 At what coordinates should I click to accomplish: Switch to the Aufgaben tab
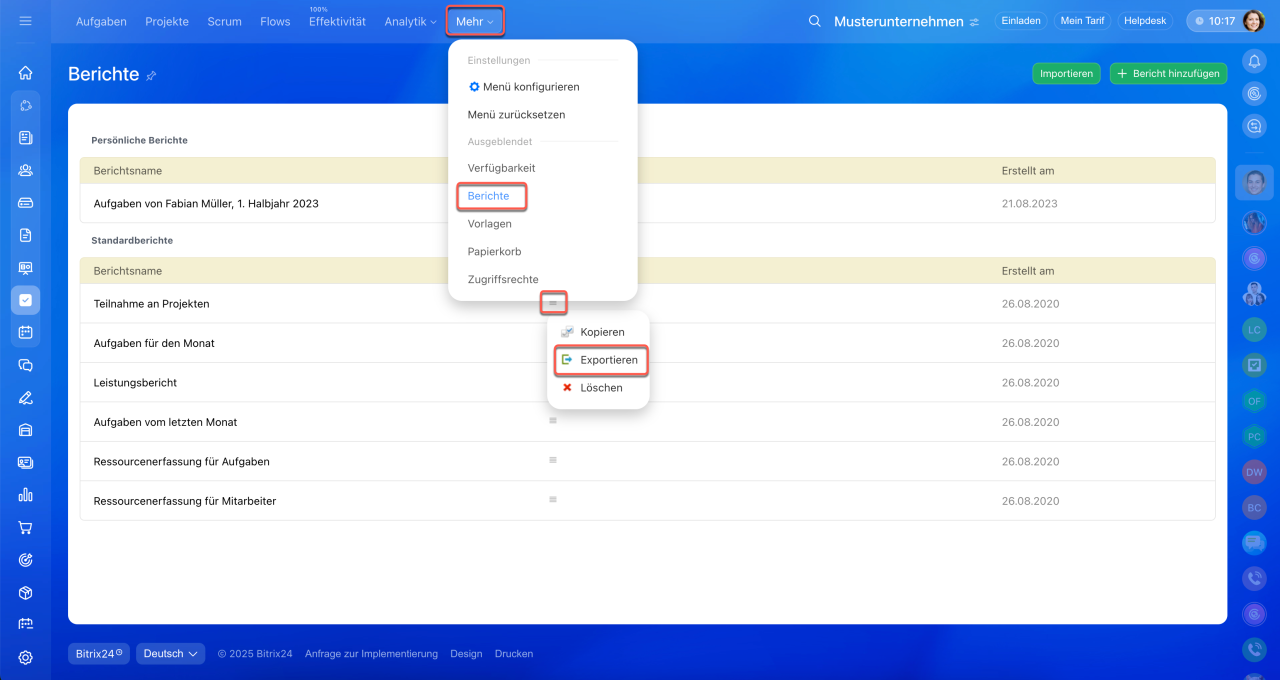pyautogui.click(x=101, y=21)
